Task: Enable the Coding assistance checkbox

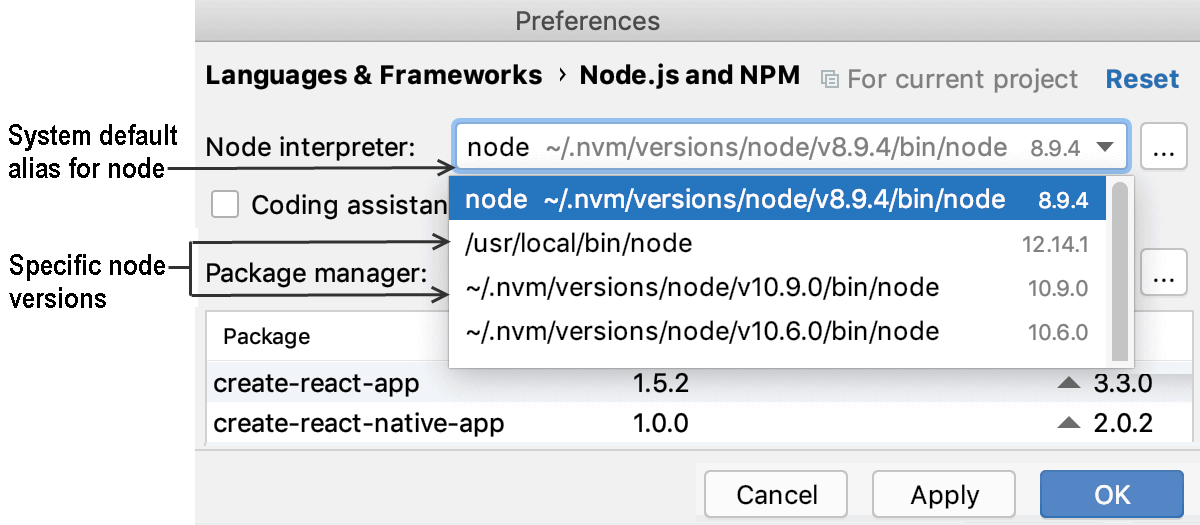Action: pyautogui.click(x=225, y=204)
